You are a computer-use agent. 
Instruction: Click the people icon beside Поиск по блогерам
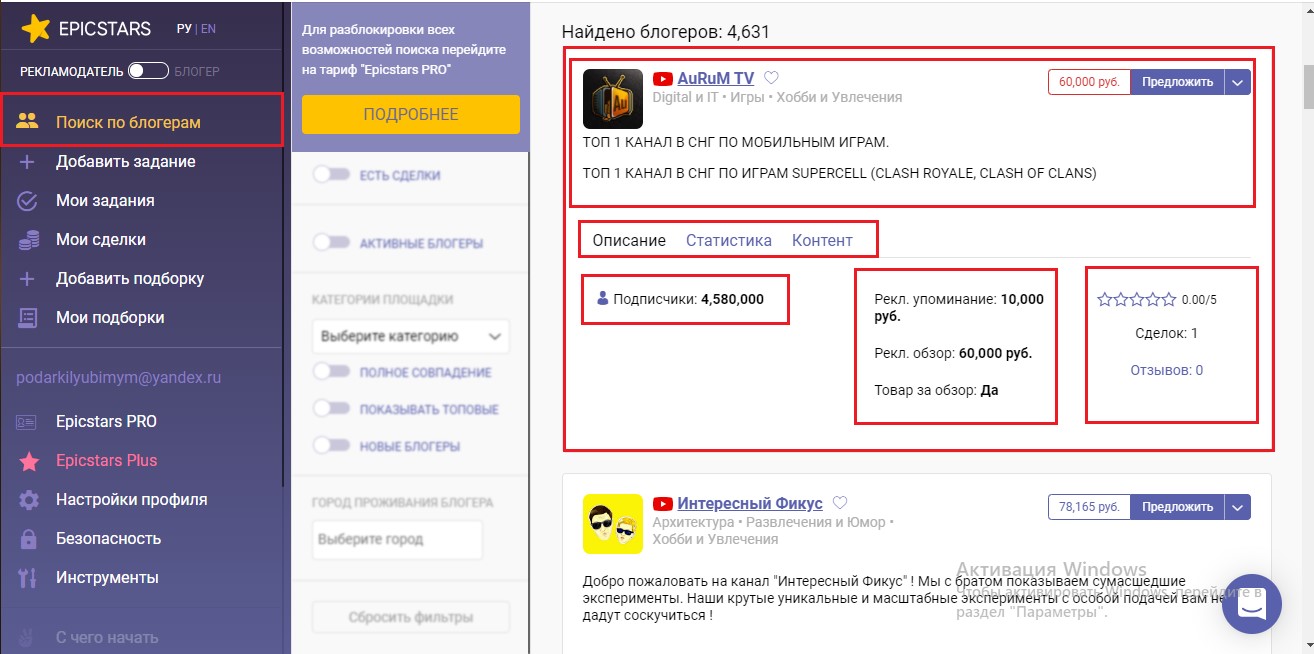pos(28,122)
